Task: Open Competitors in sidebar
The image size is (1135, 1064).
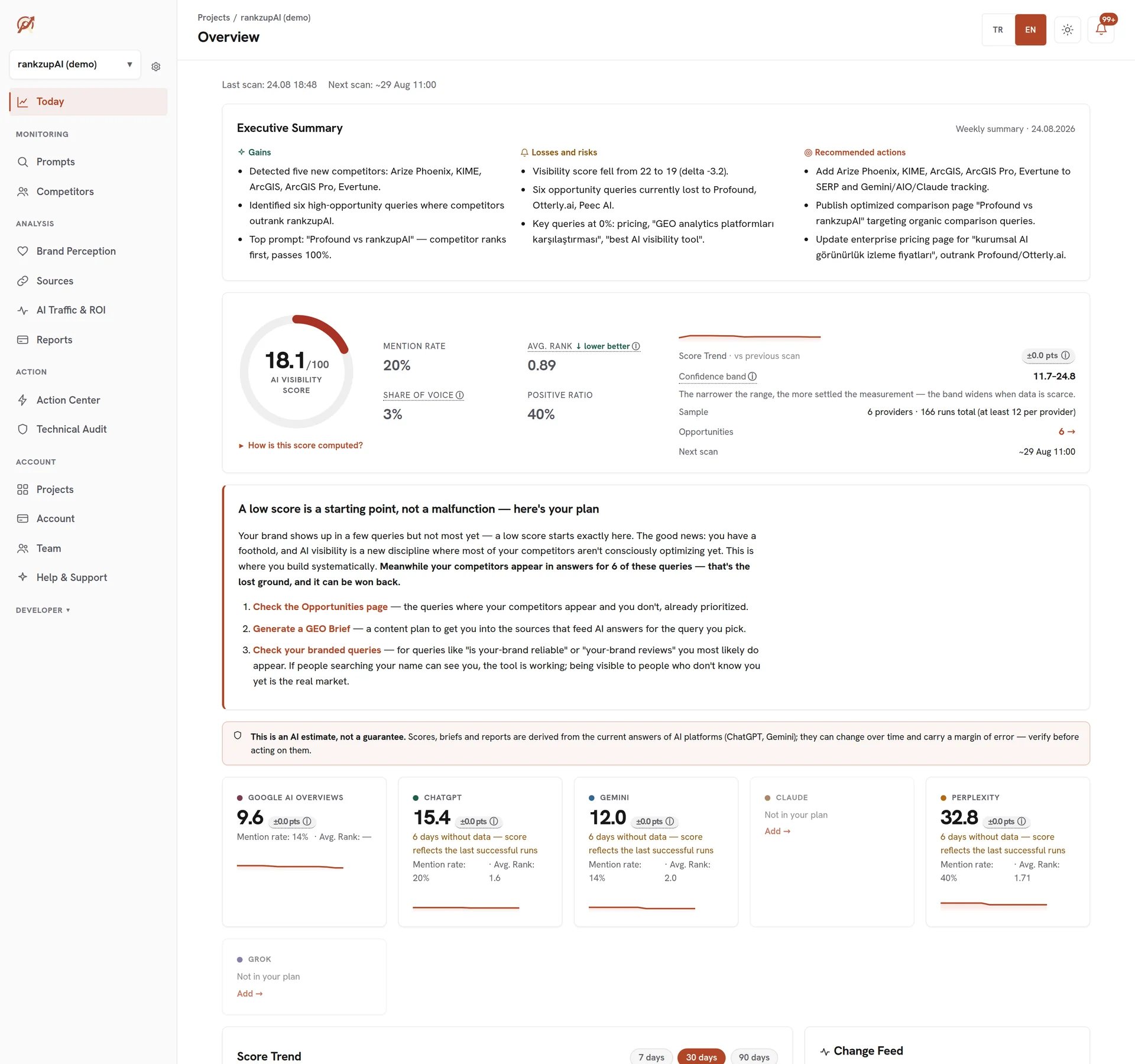Action: (x=88, y=192)
